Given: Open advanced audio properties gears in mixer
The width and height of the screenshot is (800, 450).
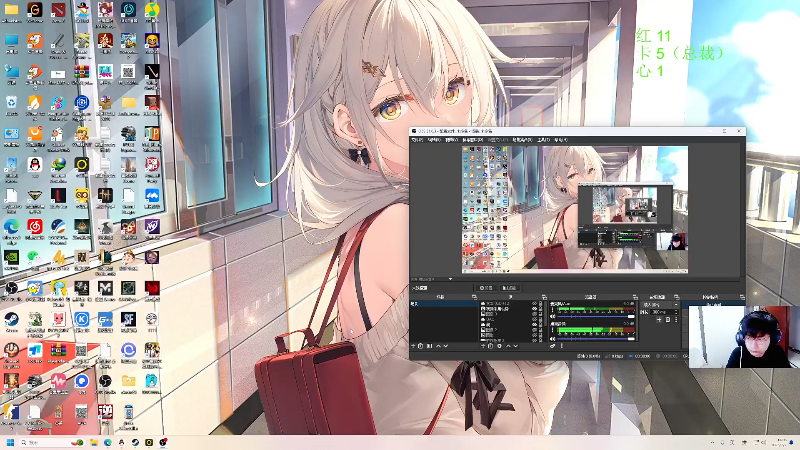Looking at the screenshot, I should (x=553, y=346).
